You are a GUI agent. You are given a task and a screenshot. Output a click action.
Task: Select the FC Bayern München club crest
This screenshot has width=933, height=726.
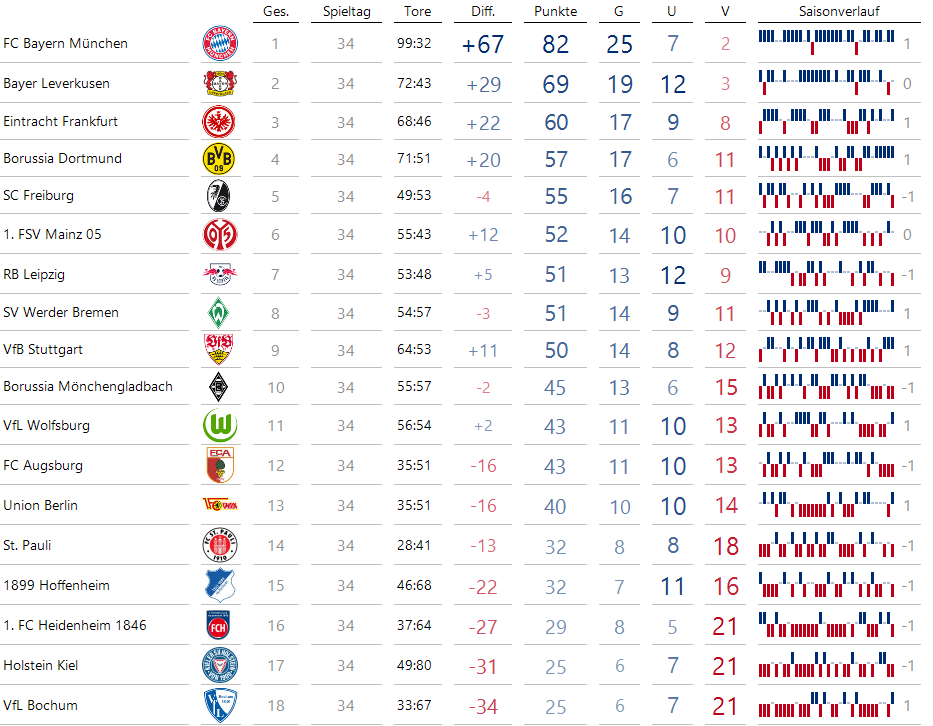222,44
